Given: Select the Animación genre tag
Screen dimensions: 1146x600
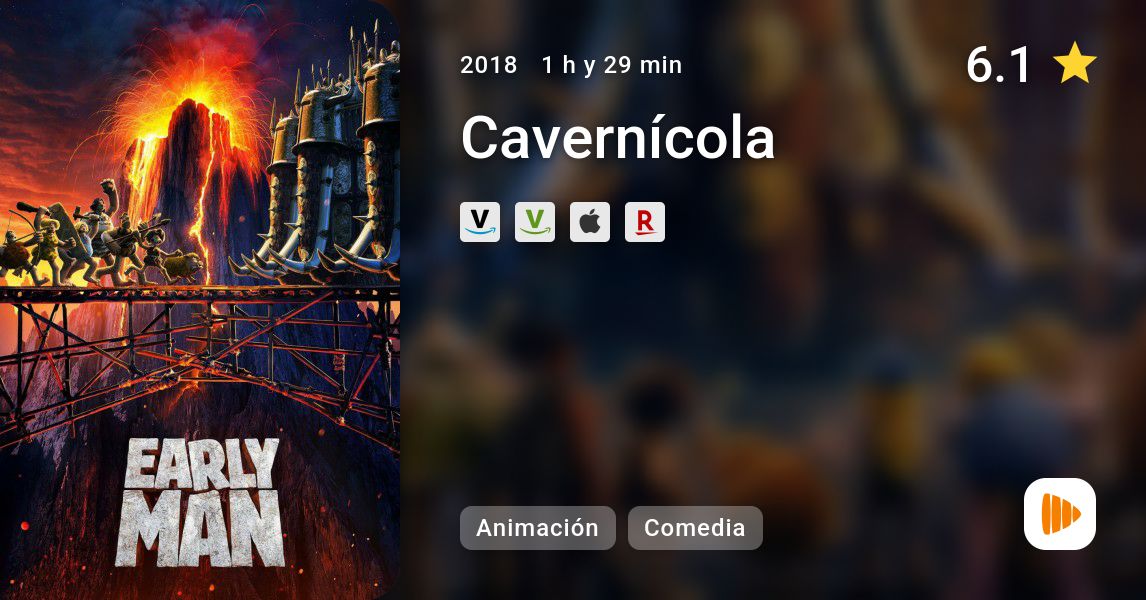Looking at the screenshot, I should [x=538, y=528].
